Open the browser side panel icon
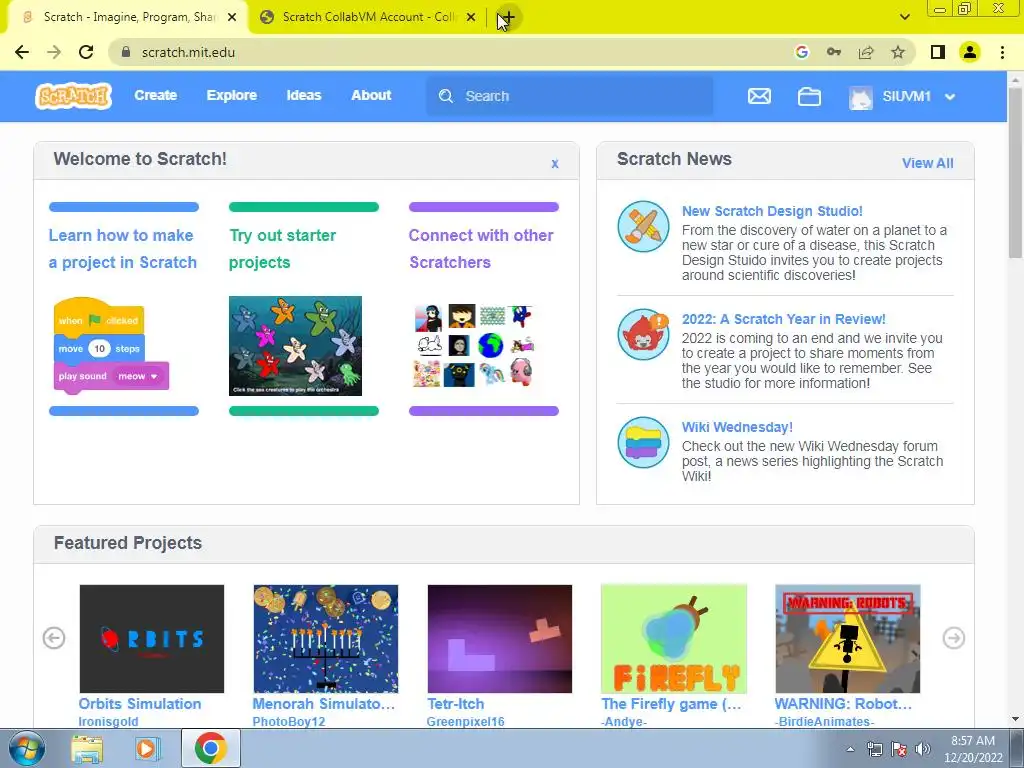Viewport: 1024px width, 768px height. pos(938,52)
